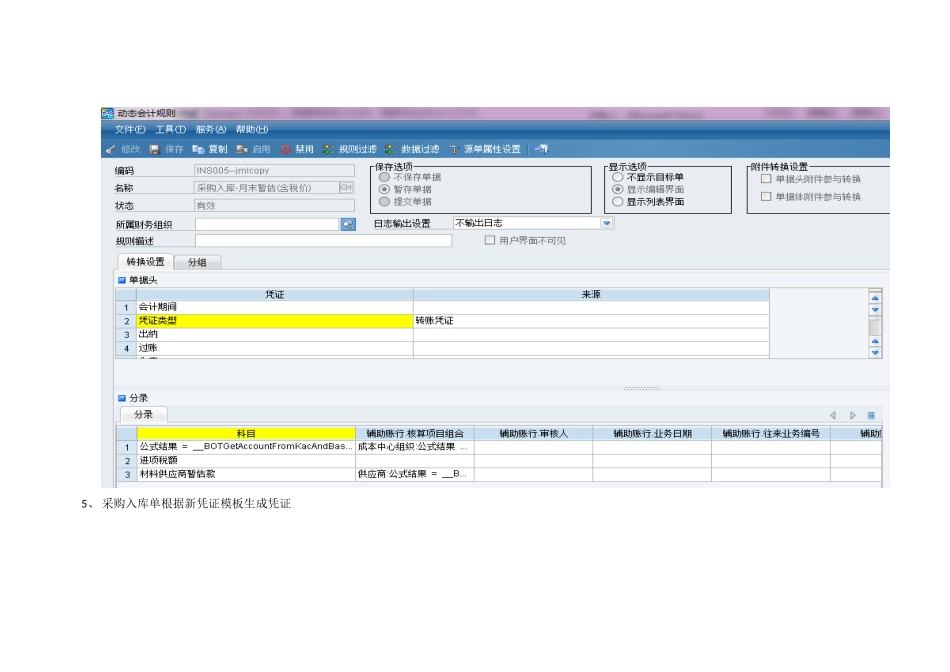Click the EAS app icon in title bar
This screenshot has width=950, height=672.
pos(108,113)
